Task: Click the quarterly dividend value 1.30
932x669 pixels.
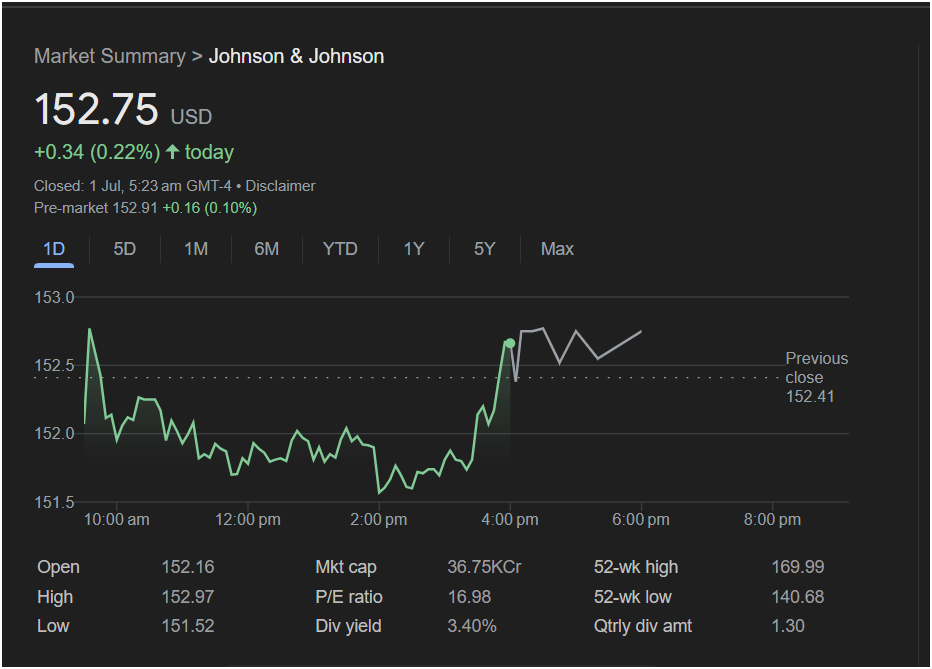Action: tap(788, 626)
